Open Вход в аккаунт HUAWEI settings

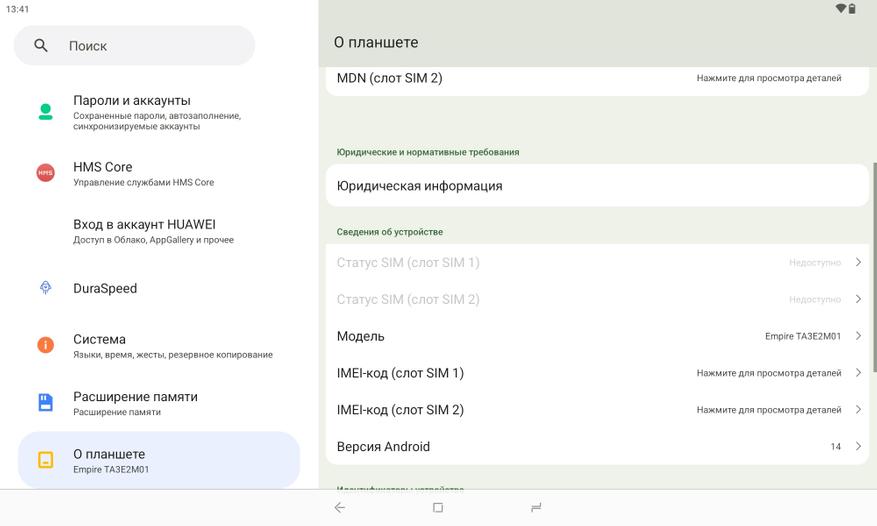tap(144, 231)
